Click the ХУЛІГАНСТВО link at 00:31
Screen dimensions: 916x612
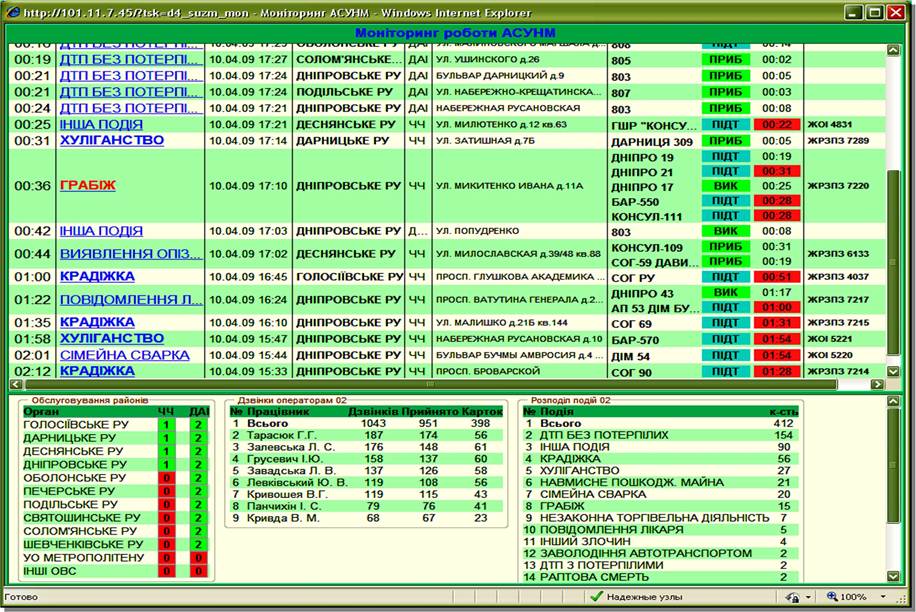pyautogui.click(x=112, y=140)
